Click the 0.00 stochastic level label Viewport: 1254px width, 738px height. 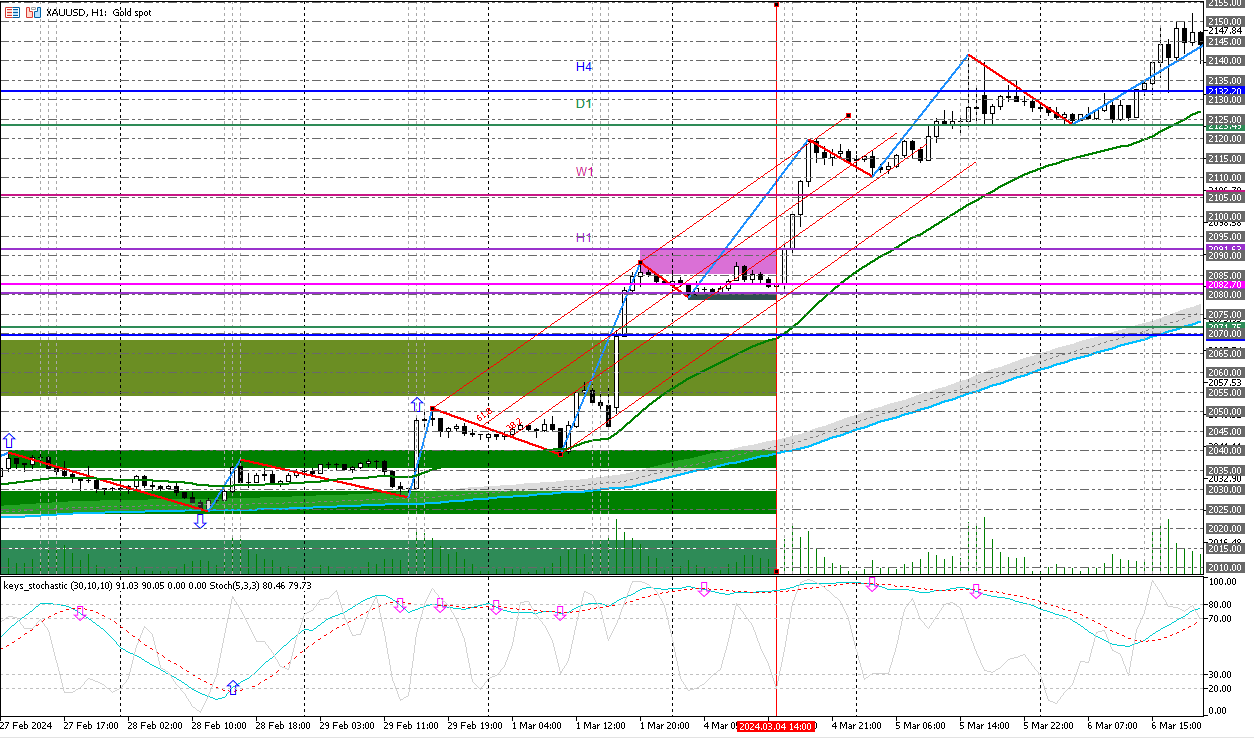click(1217, 710)
